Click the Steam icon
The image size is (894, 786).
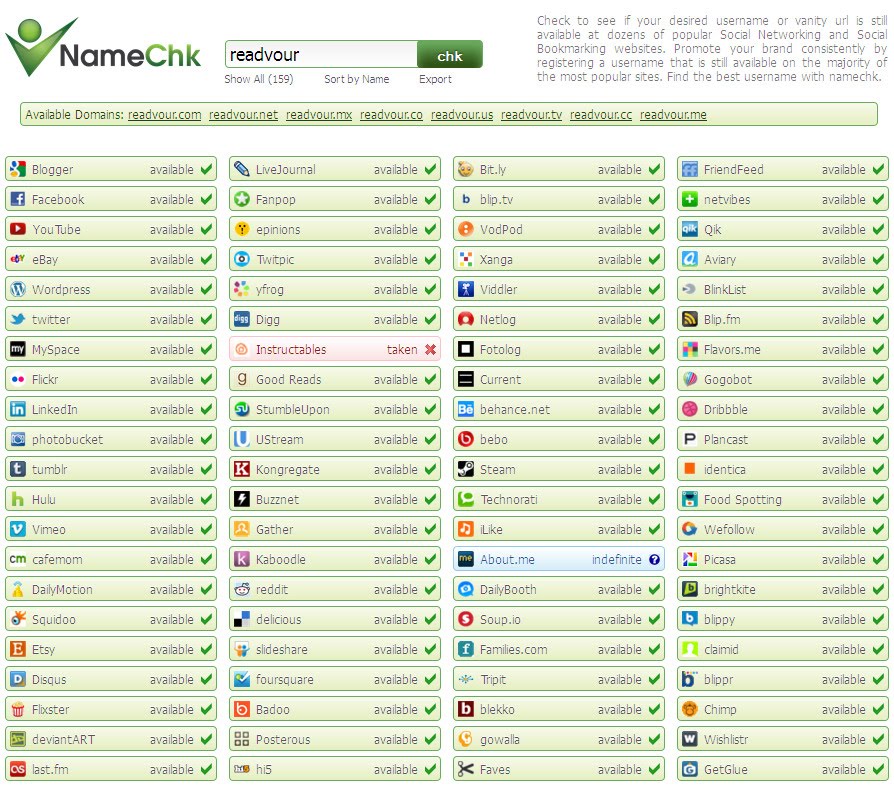click(466, 469)
